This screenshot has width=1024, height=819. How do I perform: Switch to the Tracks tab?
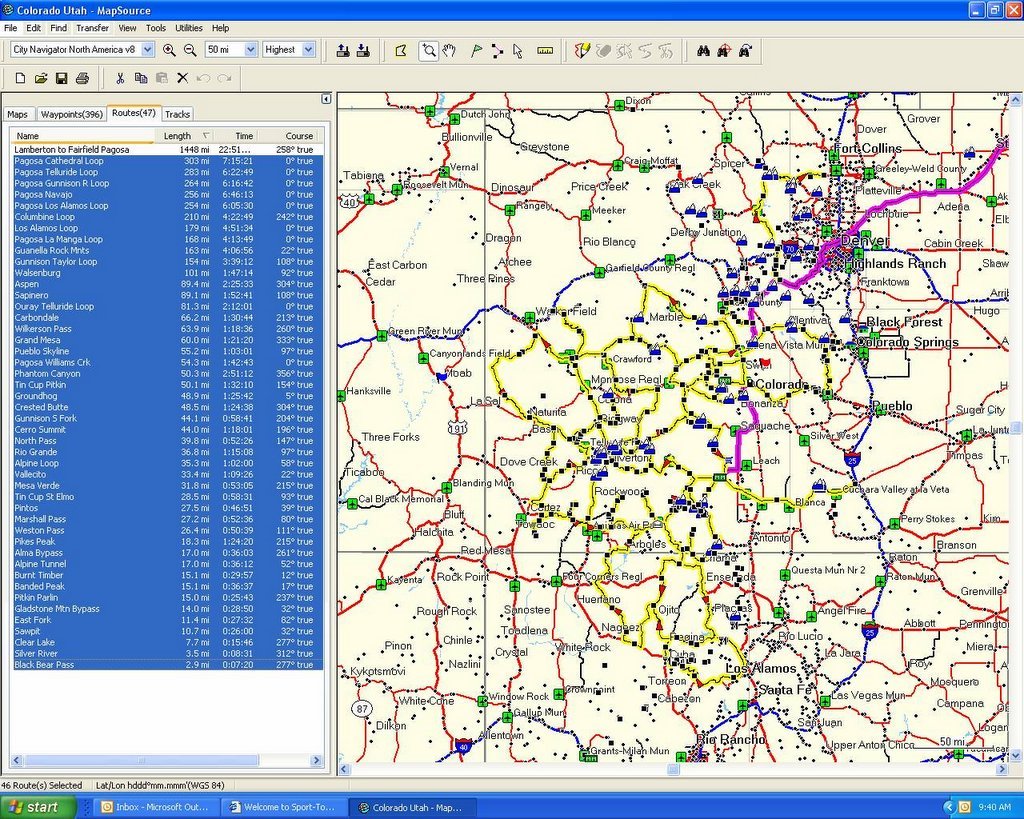tap(177, 114)
